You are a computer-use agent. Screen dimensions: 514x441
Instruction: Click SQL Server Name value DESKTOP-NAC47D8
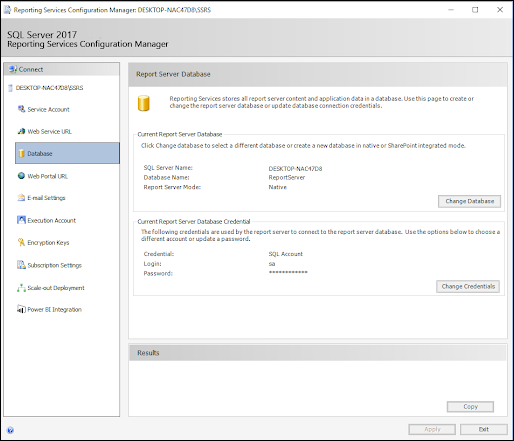pos(295,169)
